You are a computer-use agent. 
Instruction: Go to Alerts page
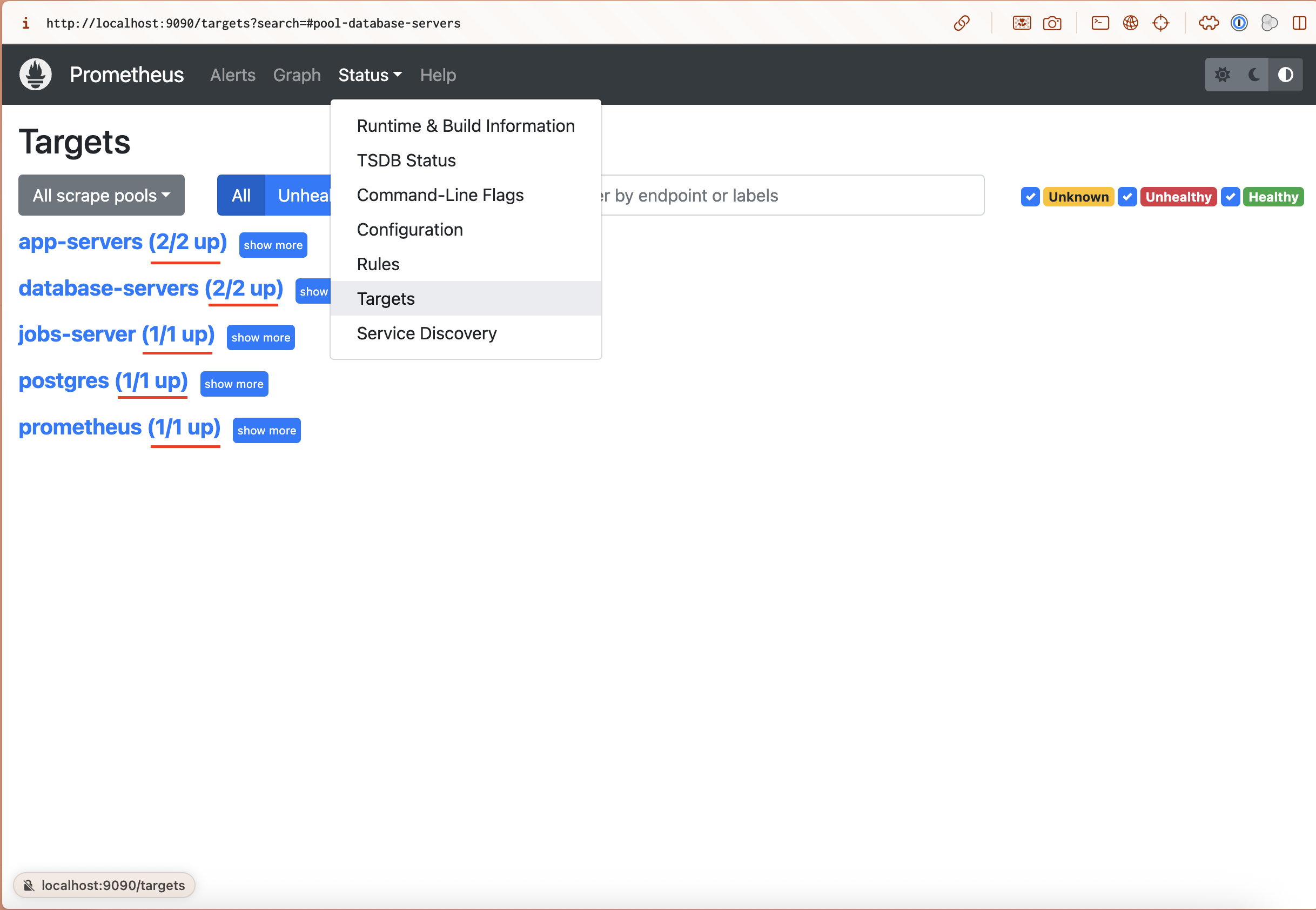tap(232, 75)
